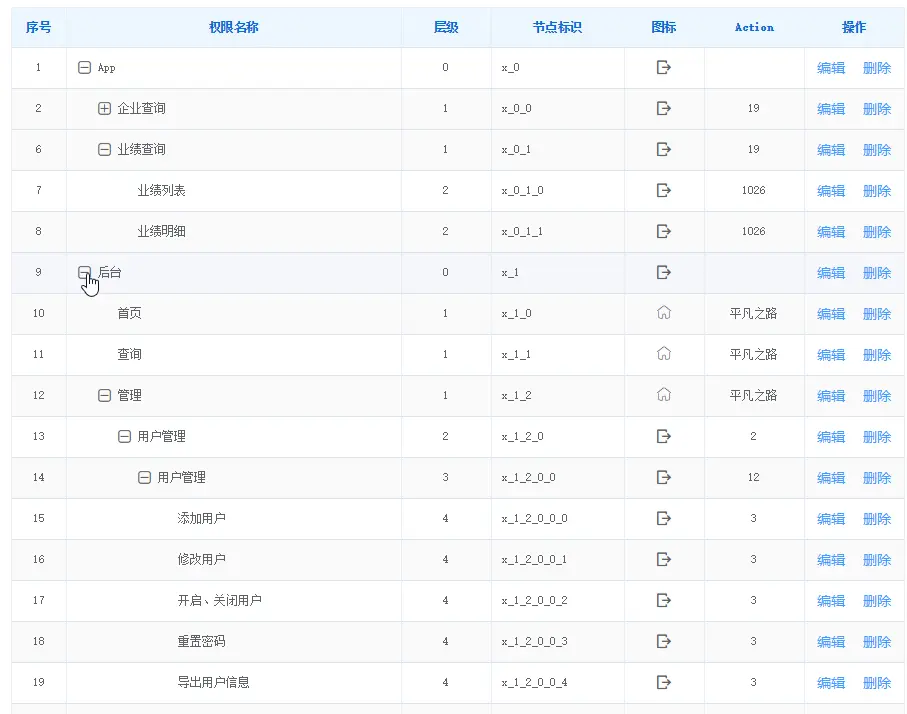This screenshot has width=907, height=714.
Task: Collapse the level 2 用户管理 node
Action: [124, 437]
